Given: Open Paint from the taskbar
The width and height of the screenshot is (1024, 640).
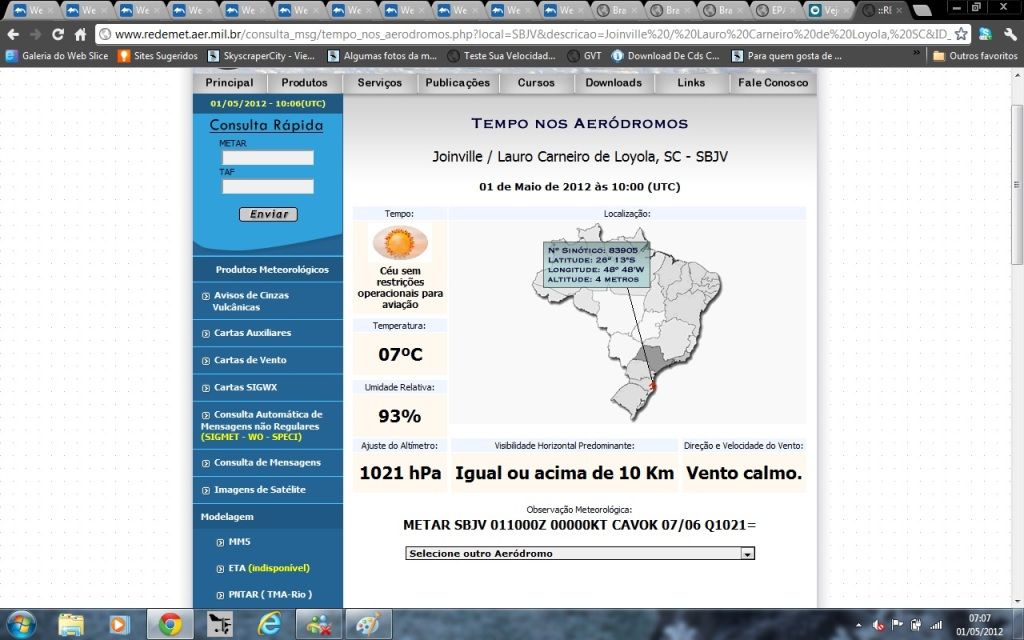Looking at the screenshot, I should pos(368,623).
